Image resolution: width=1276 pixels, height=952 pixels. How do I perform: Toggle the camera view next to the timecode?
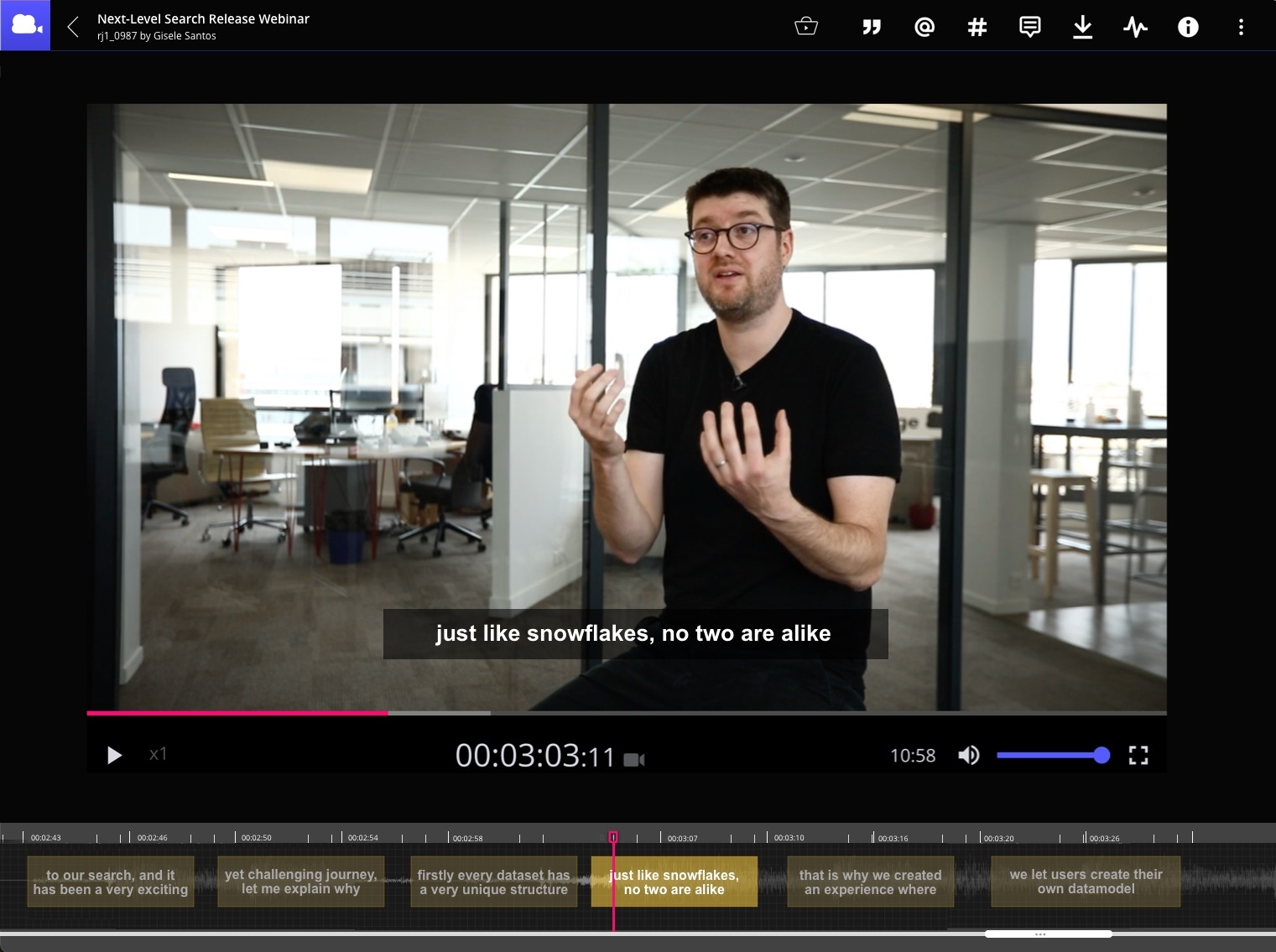click(x=636, y=759)
